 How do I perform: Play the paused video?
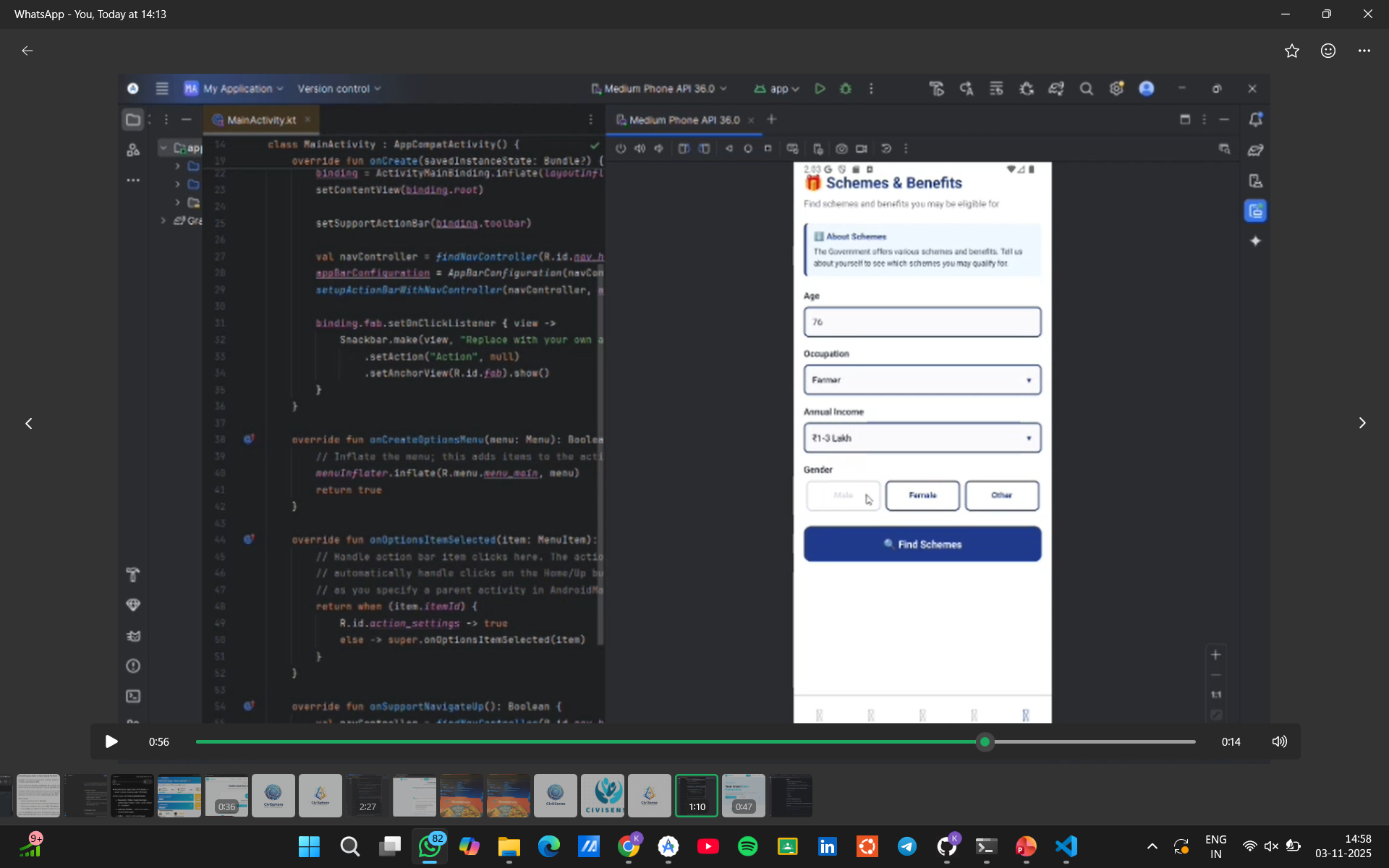point(111,741)
